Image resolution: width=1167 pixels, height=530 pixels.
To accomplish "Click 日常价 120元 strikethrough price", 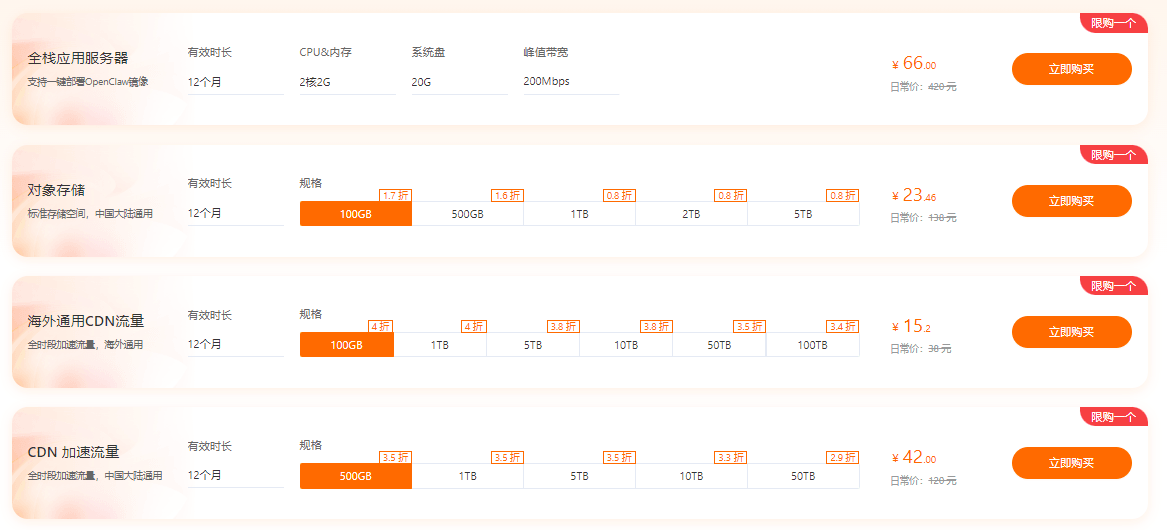I will tap(923, 481).
